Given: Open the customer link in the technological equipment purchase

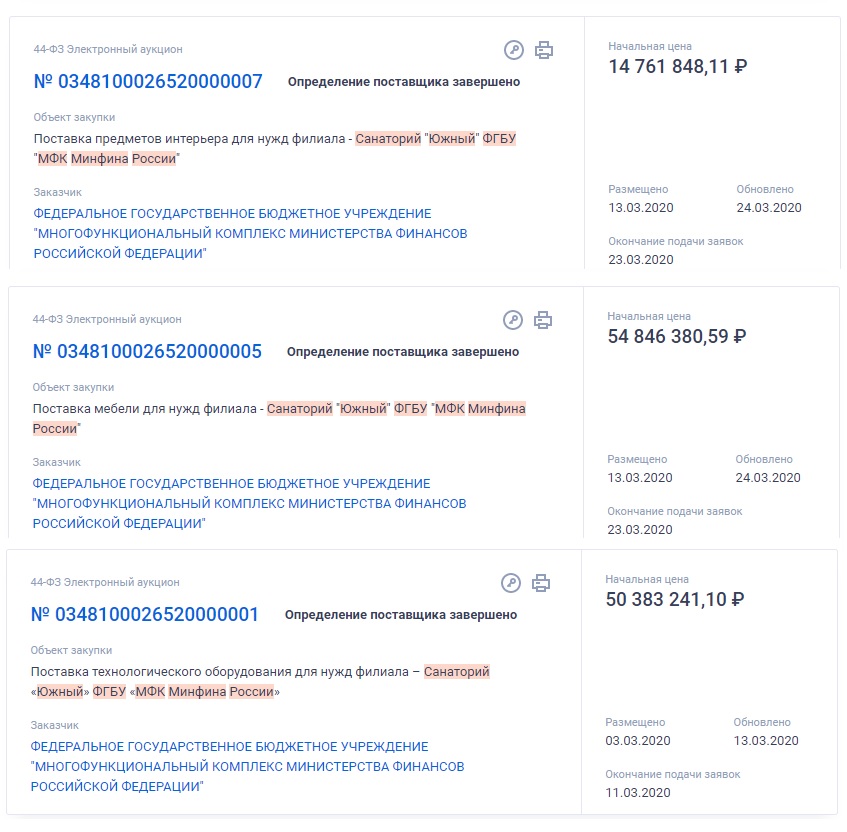Looking at the screenshot, I should 247,766.
